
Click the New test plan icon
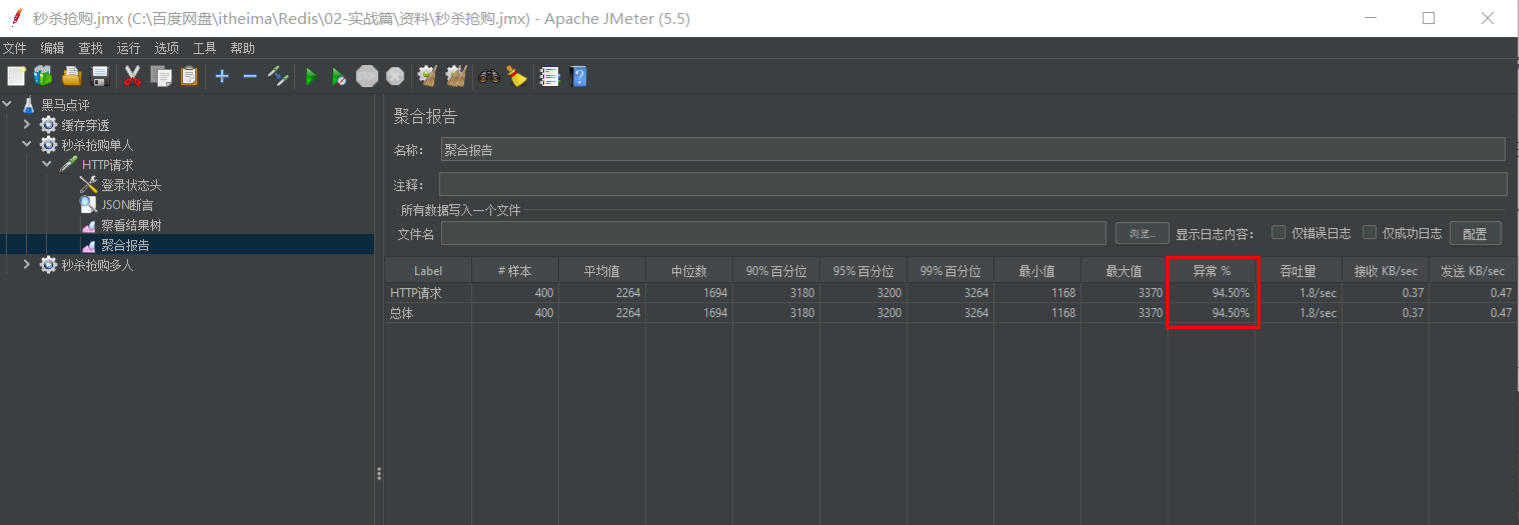(16, 76)
